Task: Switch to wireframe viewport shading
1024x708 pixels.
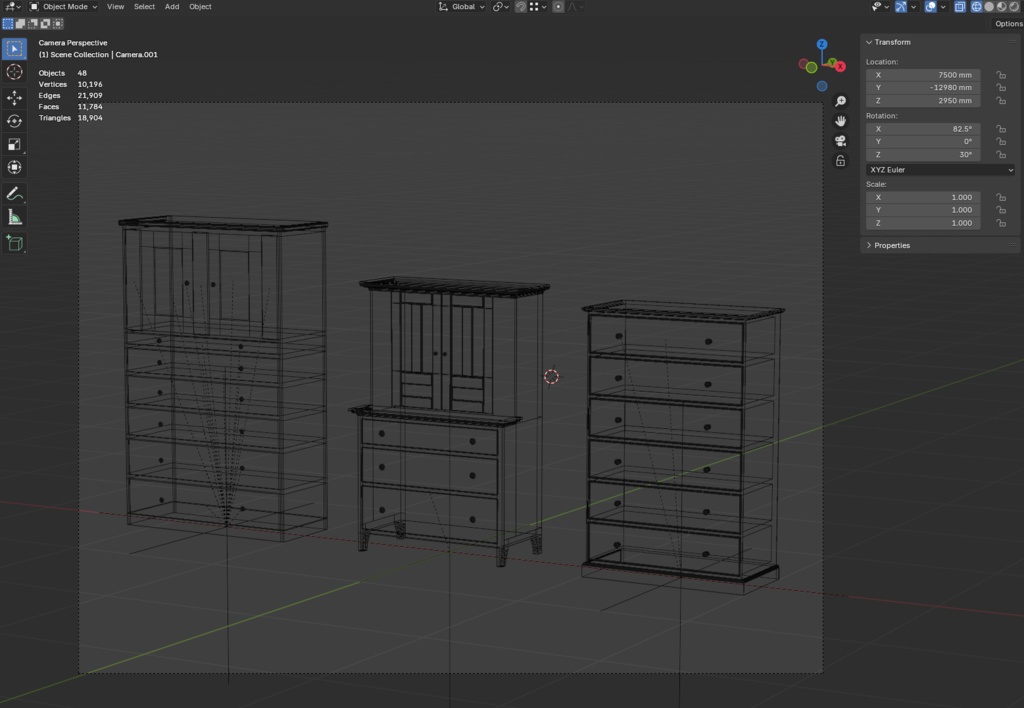Action: 976,7
